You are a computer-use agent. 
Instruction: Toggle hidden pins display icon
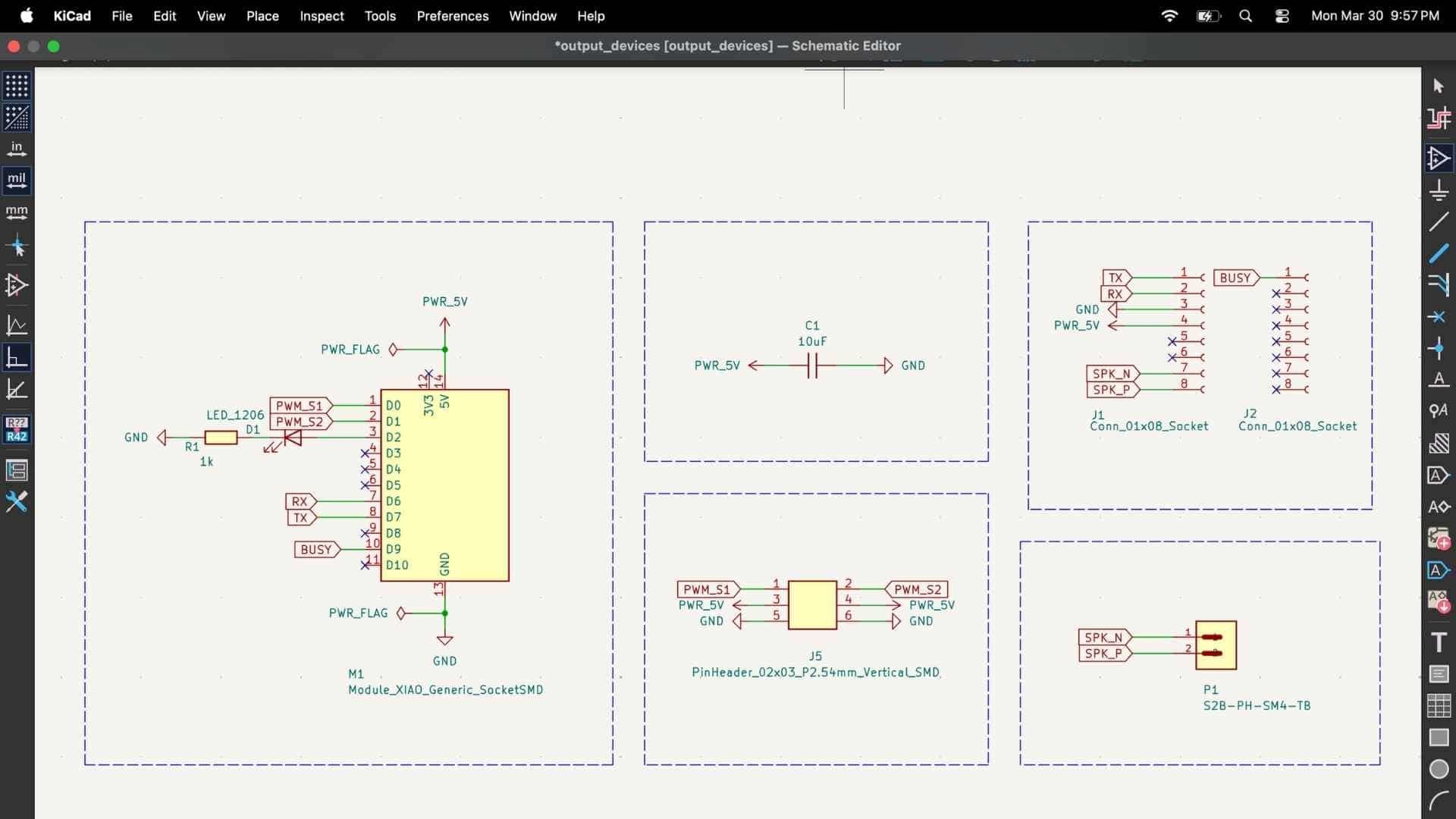point(17,286)
